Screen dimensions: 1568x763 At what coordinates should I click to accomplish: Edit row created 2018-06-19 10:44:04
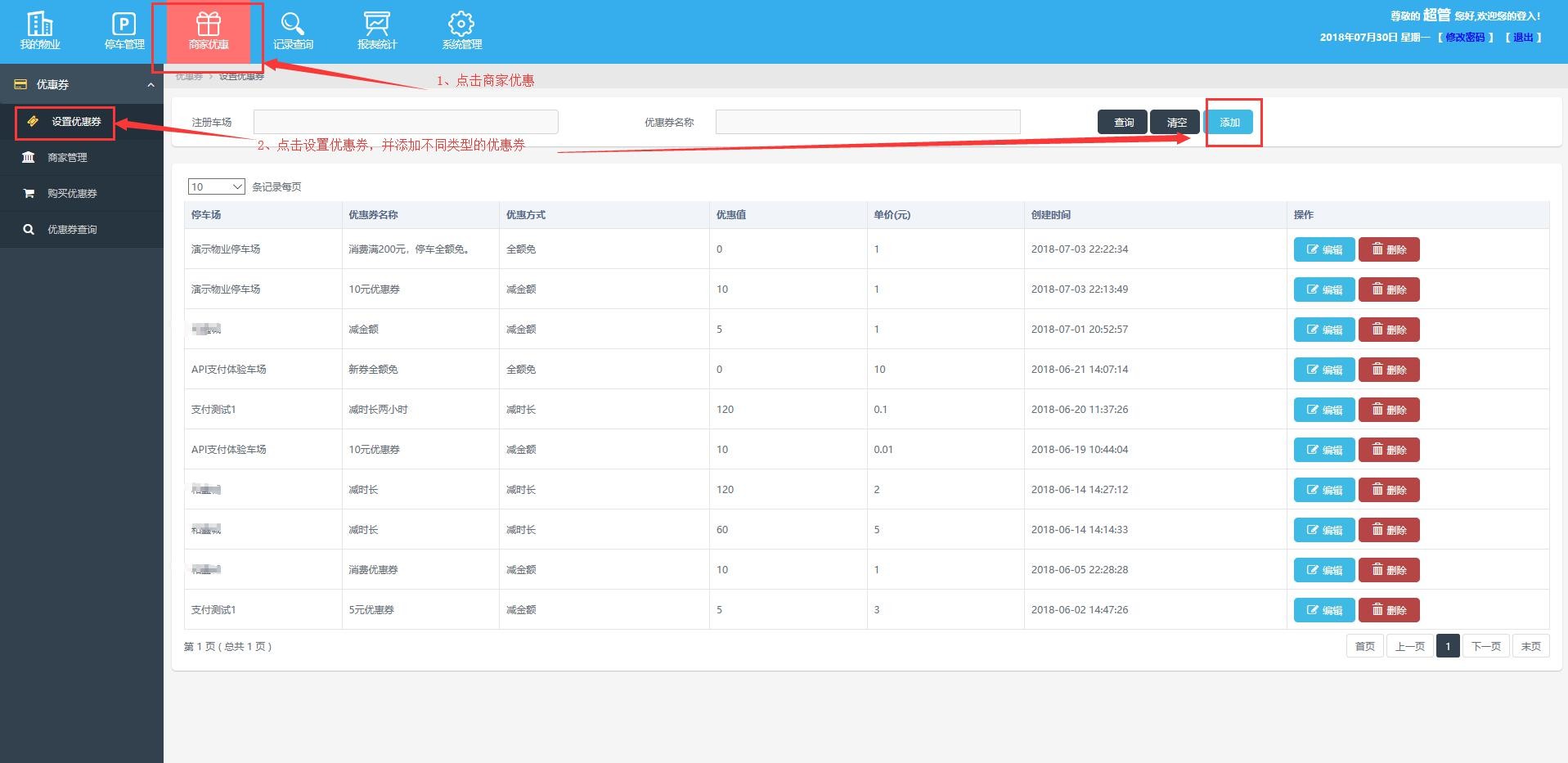tap(1324, 450)
